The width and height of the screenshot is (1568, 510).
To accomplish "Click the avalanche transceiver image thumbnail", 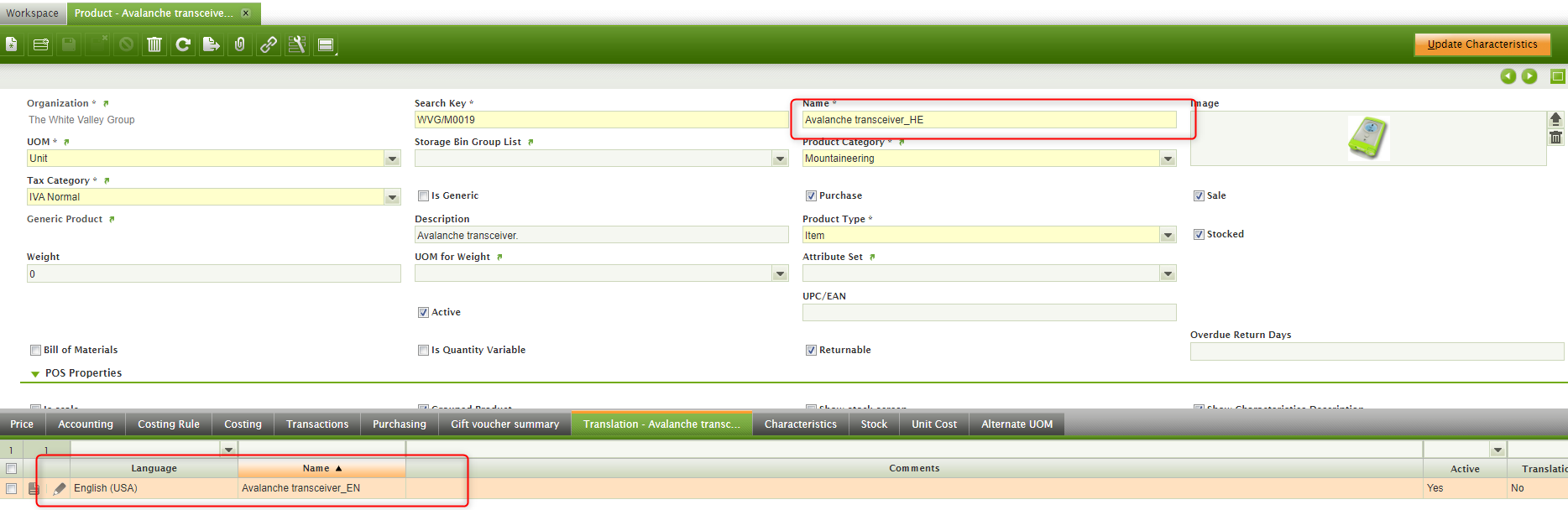I will pos(1368,138).
